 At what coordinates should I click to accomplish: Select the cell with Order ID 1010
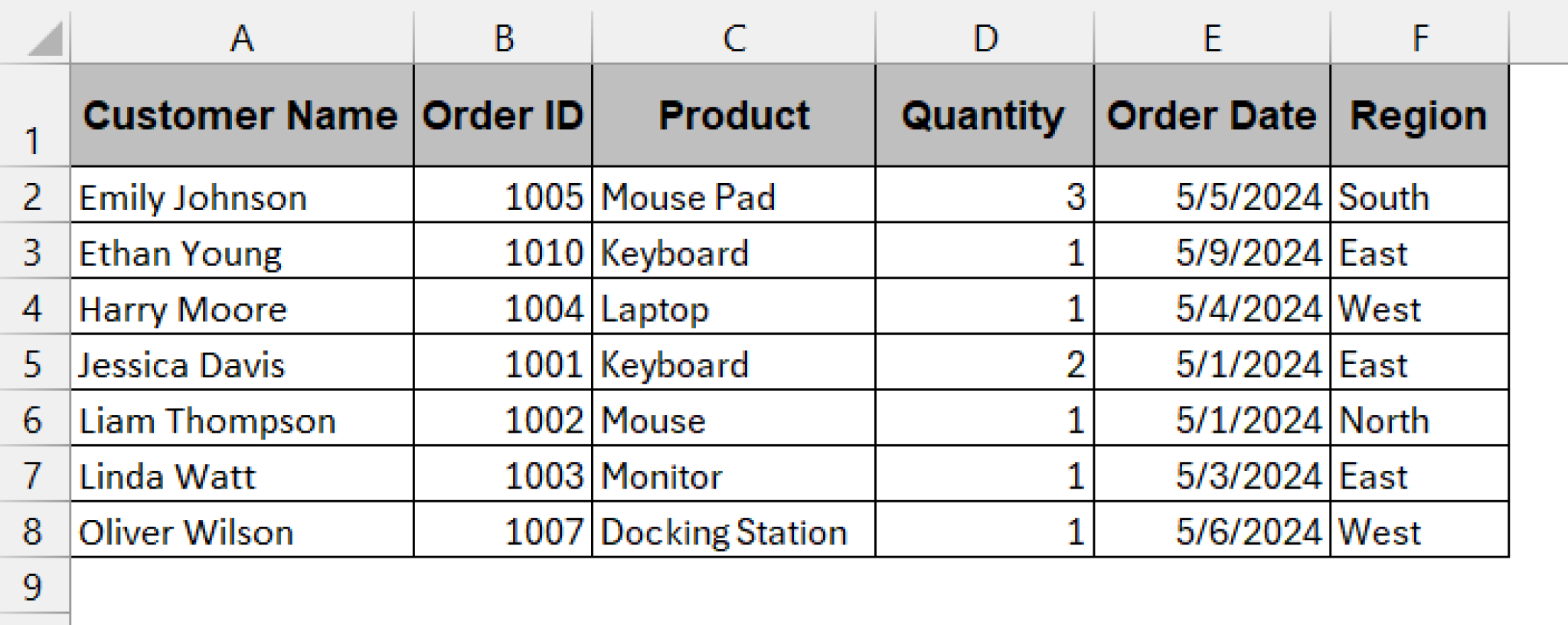click(x=502, y=253)
